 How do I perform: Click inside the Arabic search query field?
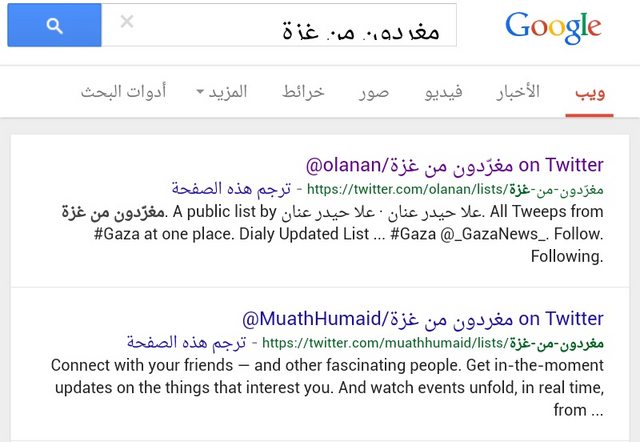[279, 25]
